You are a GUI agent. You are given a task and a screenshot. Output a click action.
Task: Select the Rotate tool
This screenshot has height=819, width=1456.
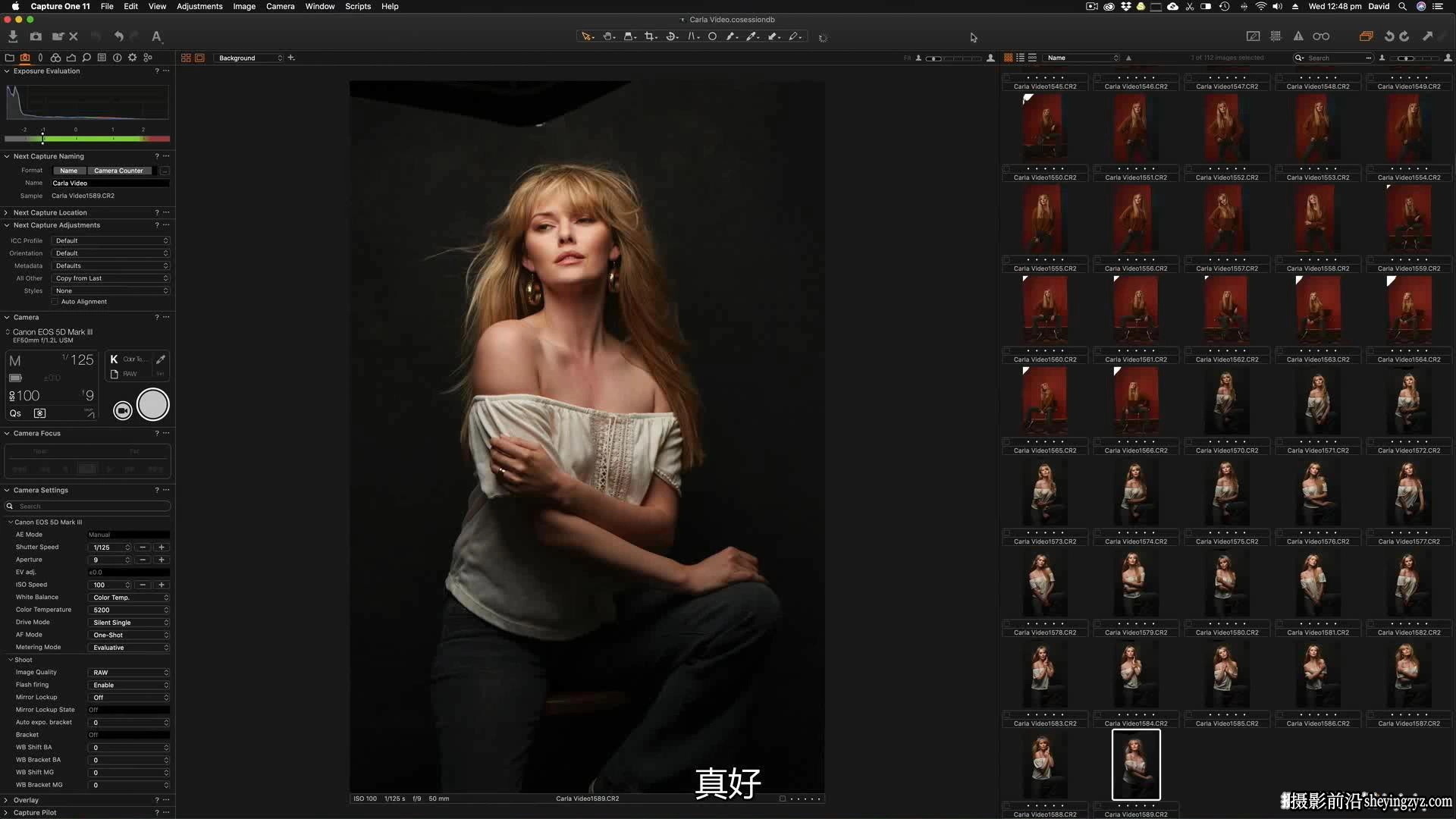672,36
